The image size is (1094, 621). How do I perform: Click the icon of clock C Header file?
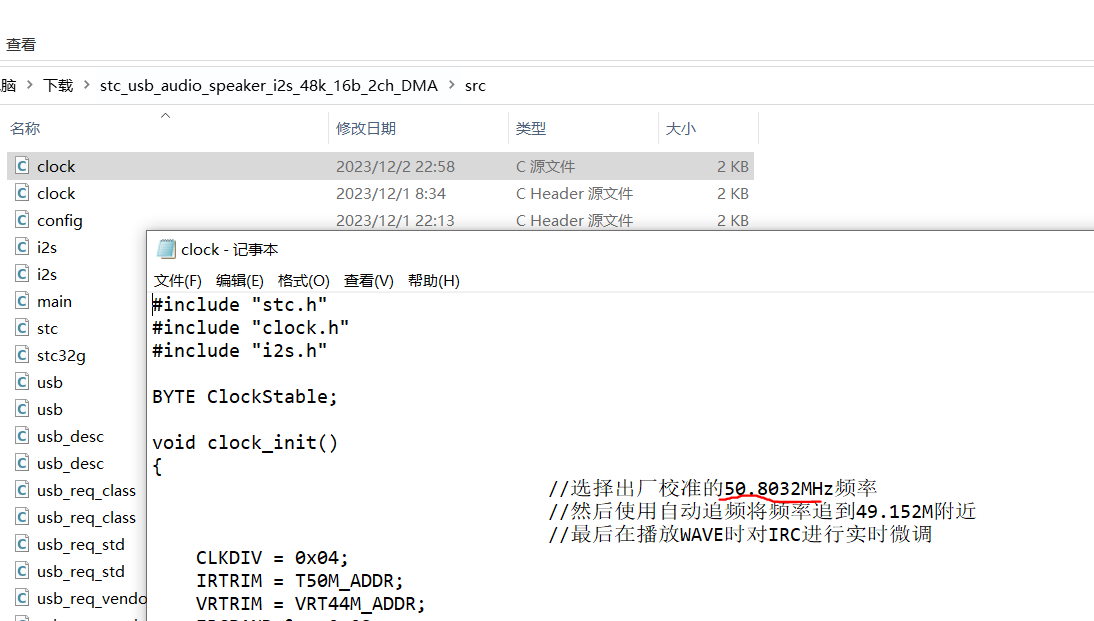[22, 193]
